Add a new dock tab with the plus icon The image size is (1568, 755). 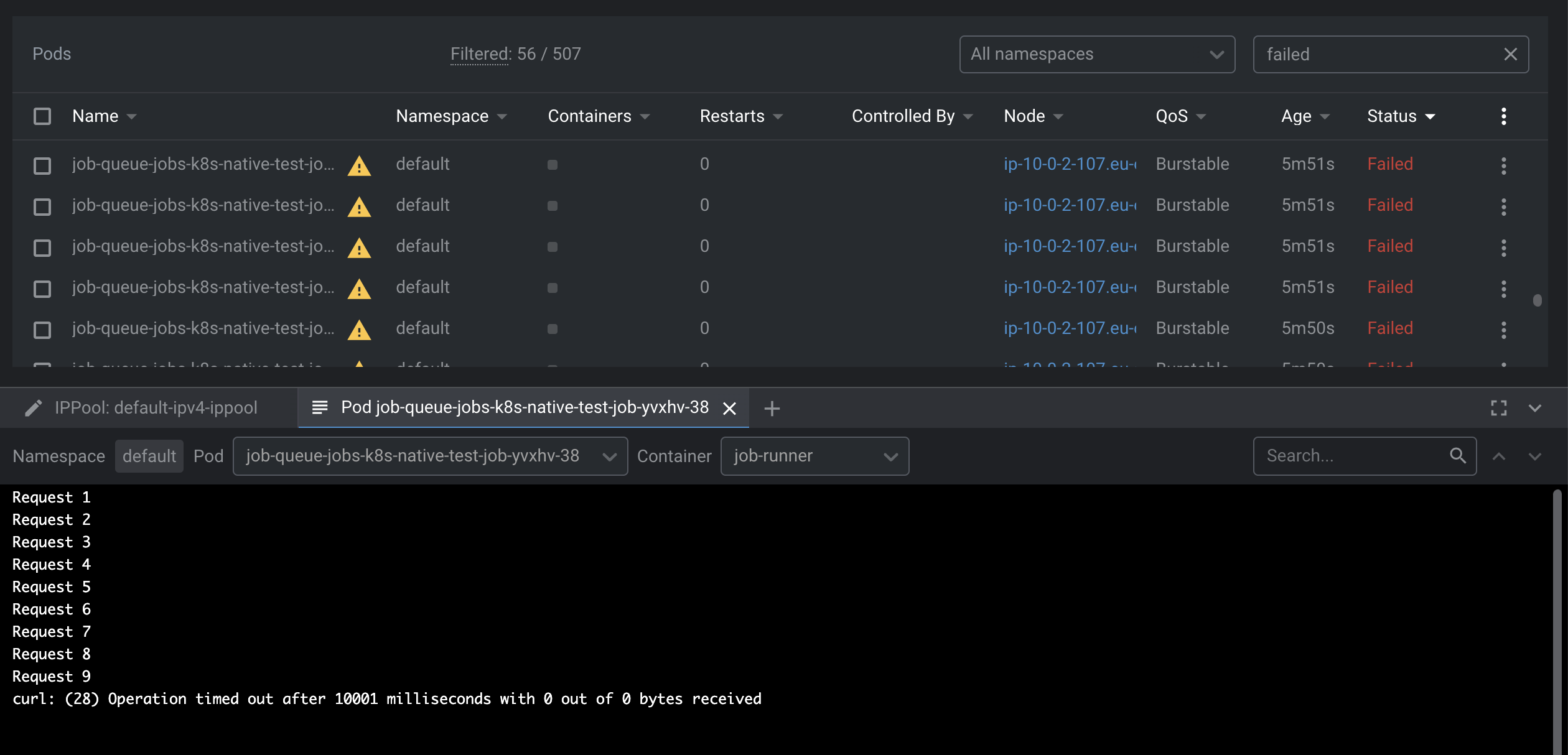[772, 409]
